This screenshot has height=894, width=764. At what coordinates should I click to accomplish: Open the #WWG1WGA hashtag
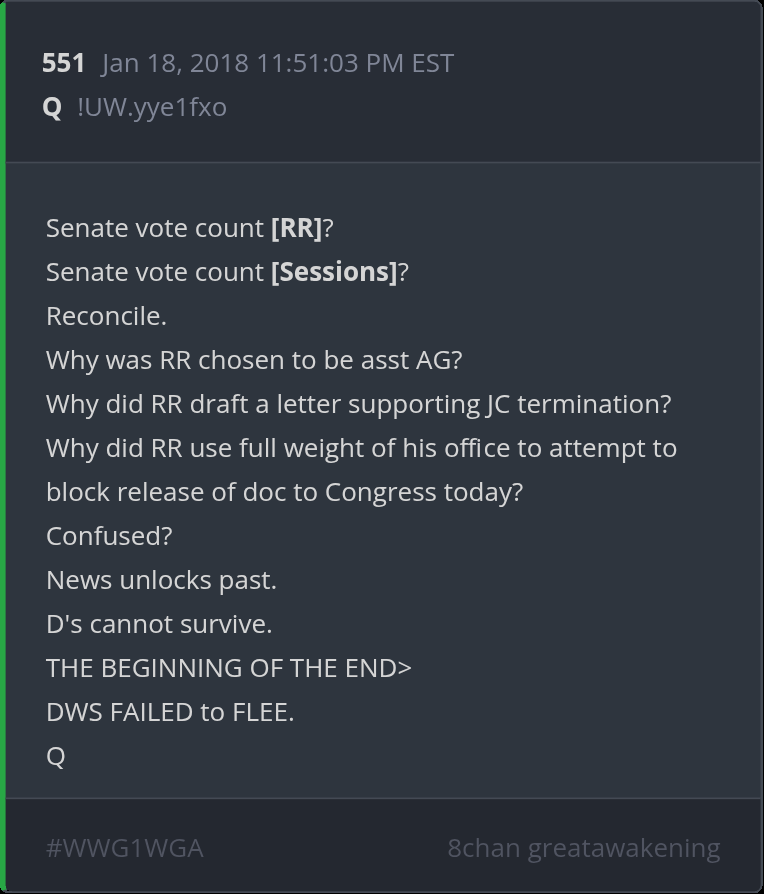pos(125,848)
